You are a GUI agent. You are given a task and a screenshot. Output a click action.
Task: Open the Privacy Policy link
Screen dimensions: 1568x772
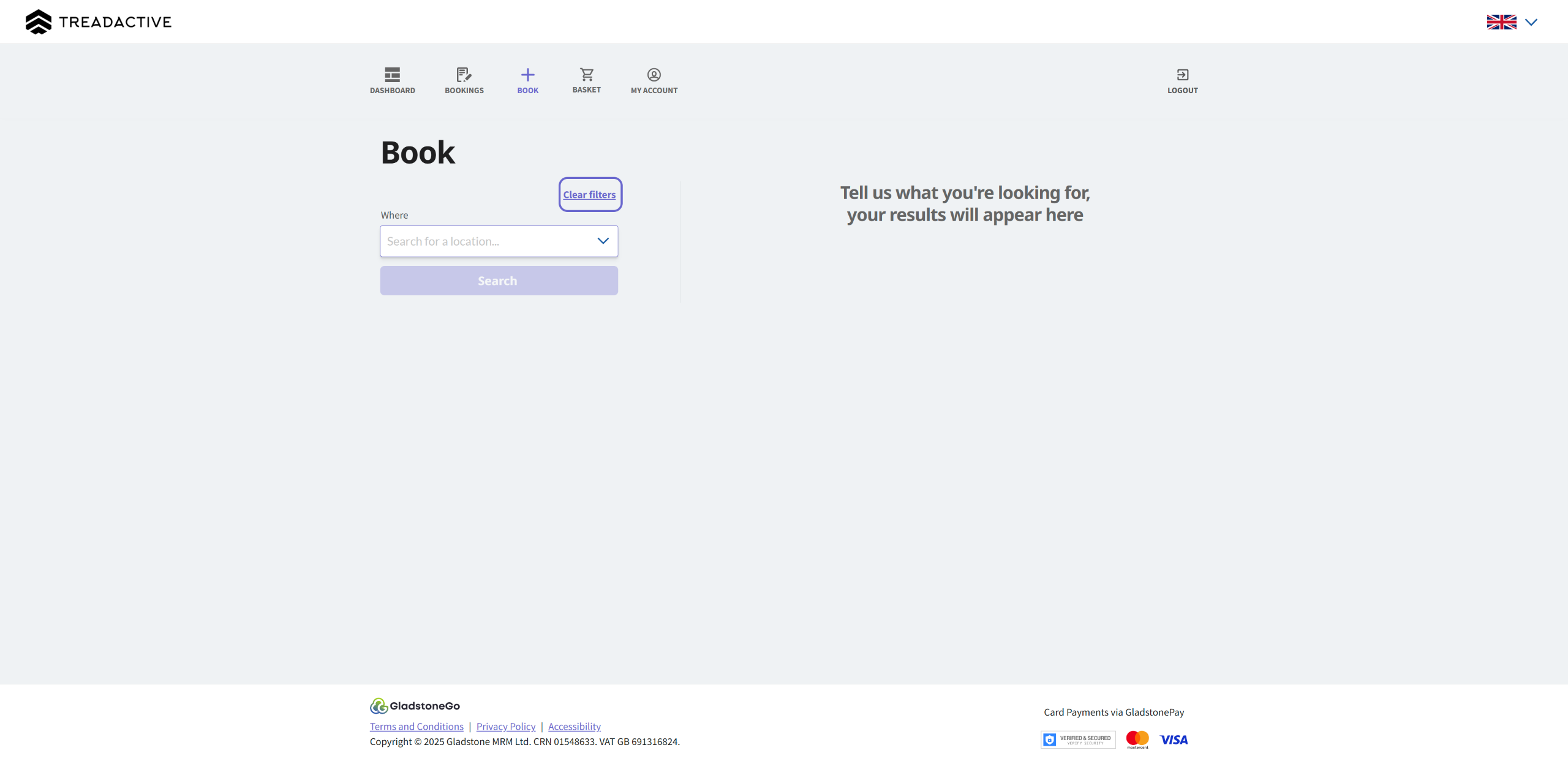click(506, 726)
